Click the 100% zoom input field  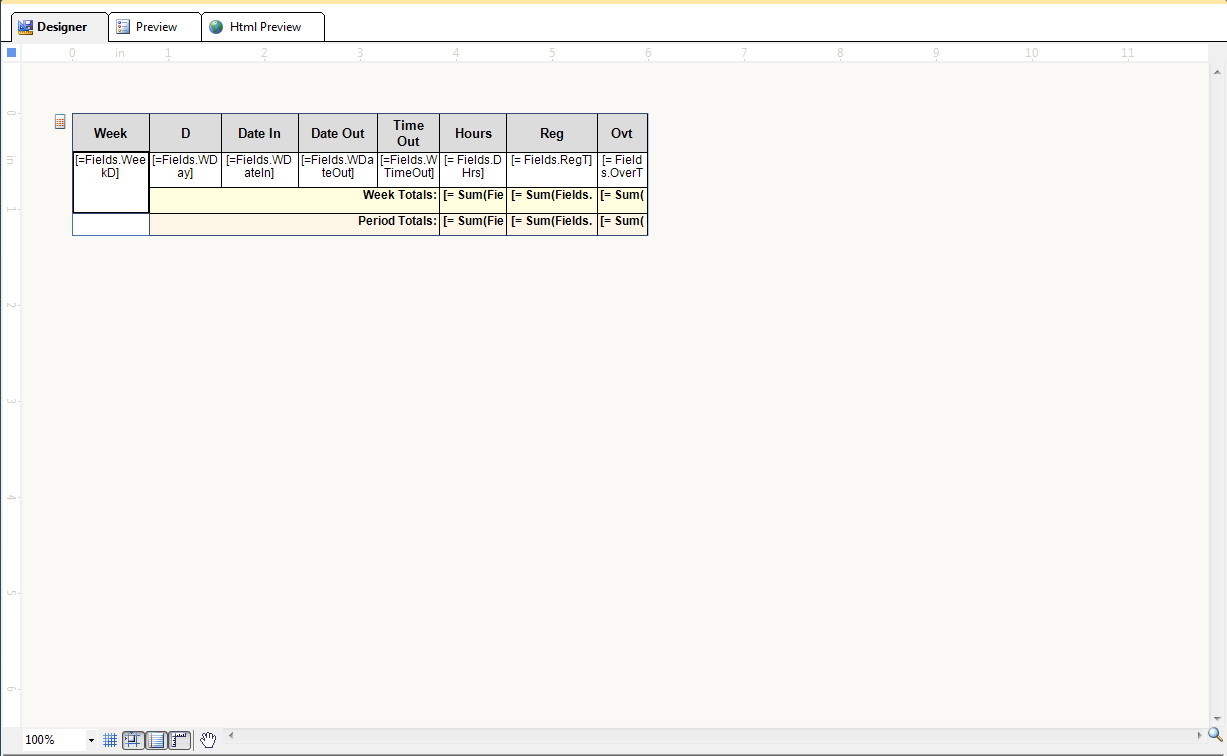(x=54, y=740)
